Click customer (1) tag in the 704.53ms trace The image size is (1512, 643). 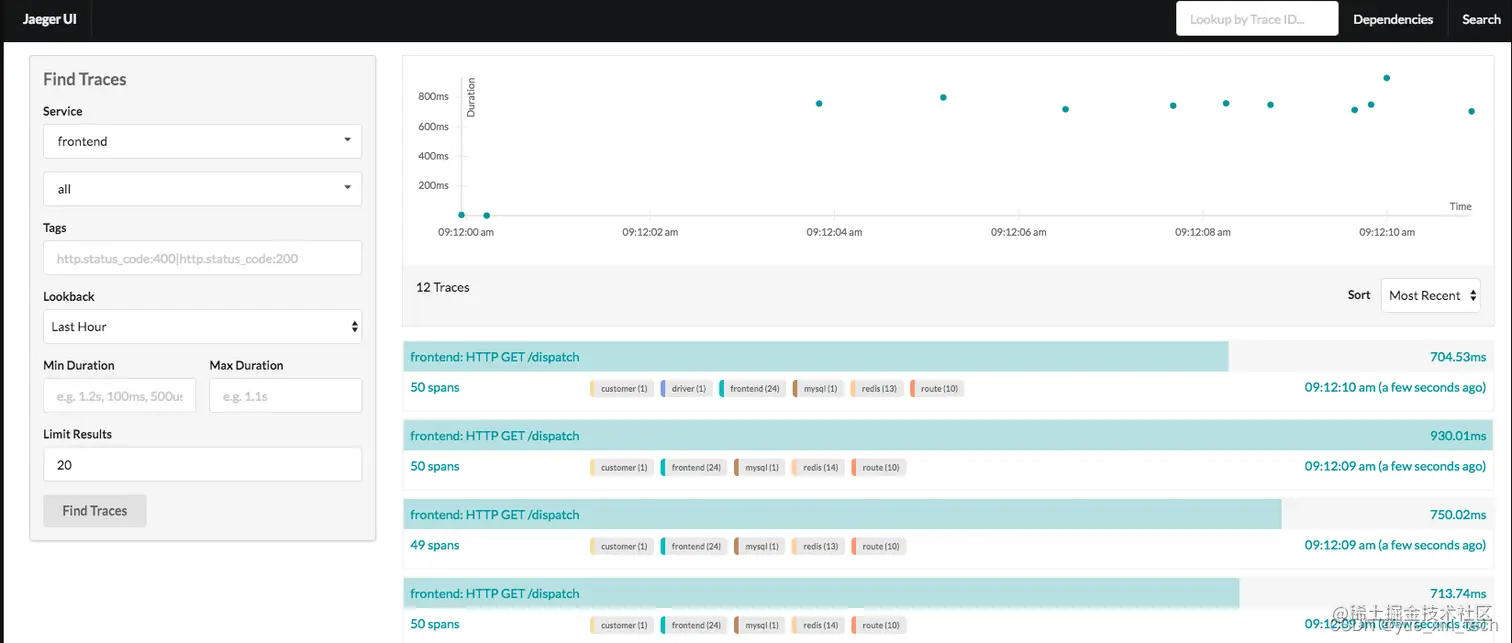(621, 388)
